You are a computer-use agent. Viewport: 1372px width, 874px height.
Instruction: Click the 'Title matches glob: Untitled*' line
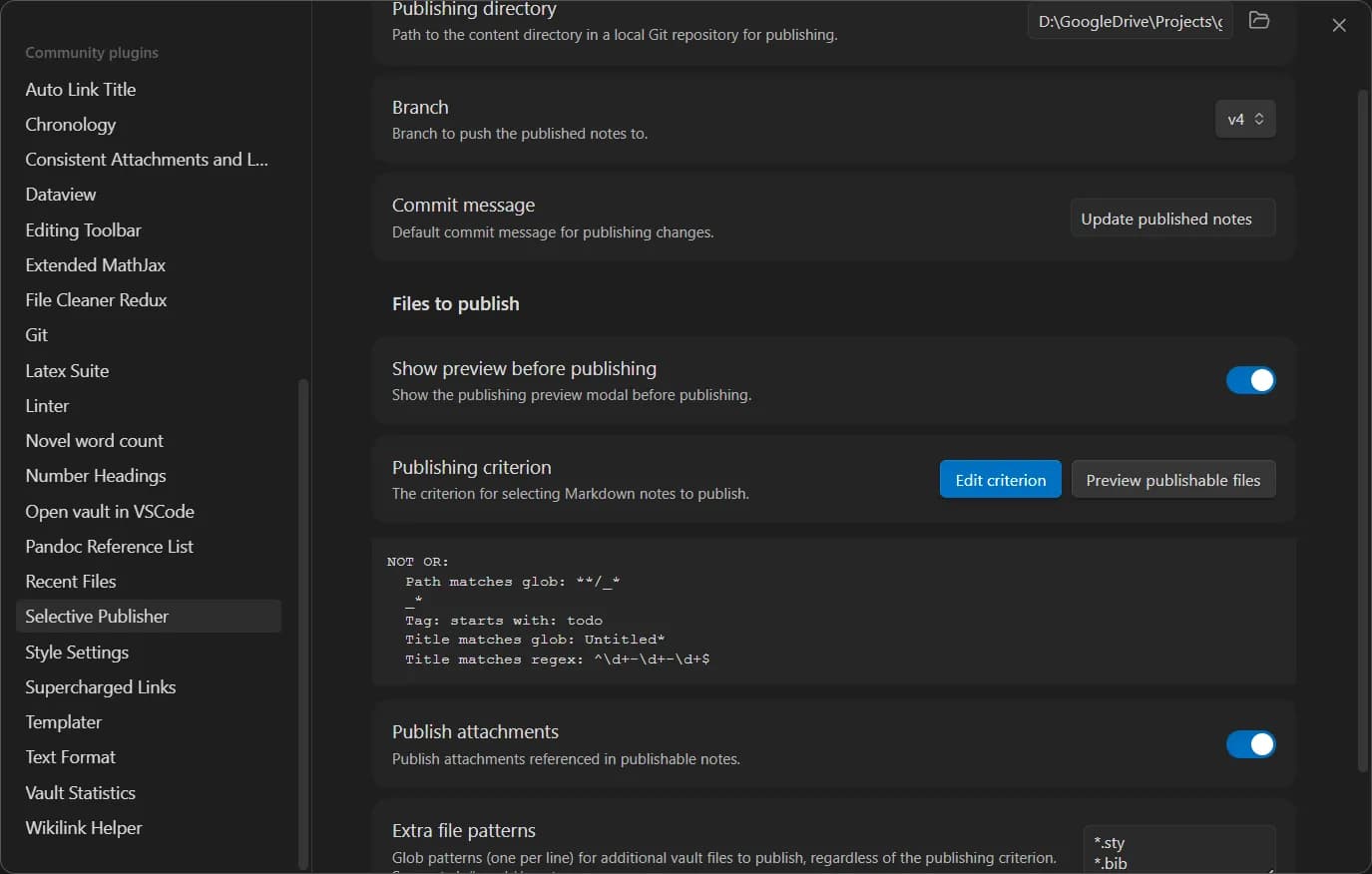pos(535,640)
